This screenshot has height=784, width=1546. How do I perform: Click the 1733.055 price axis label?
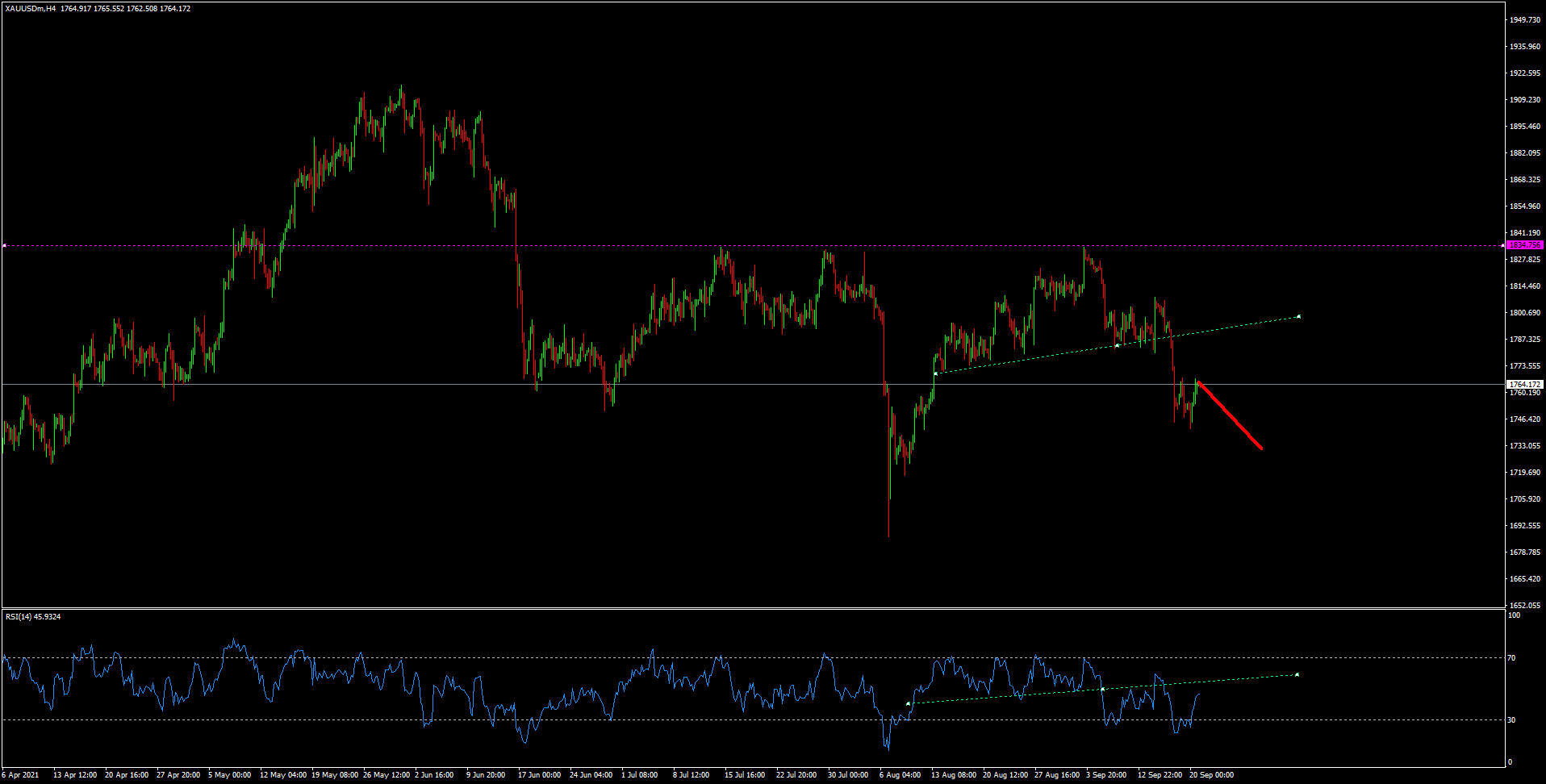[1525, 446]
